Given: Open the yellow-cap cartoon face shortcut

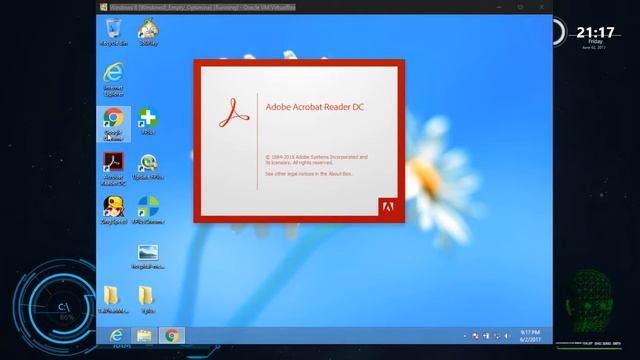Looking at the screenshot, I should 114,210.
